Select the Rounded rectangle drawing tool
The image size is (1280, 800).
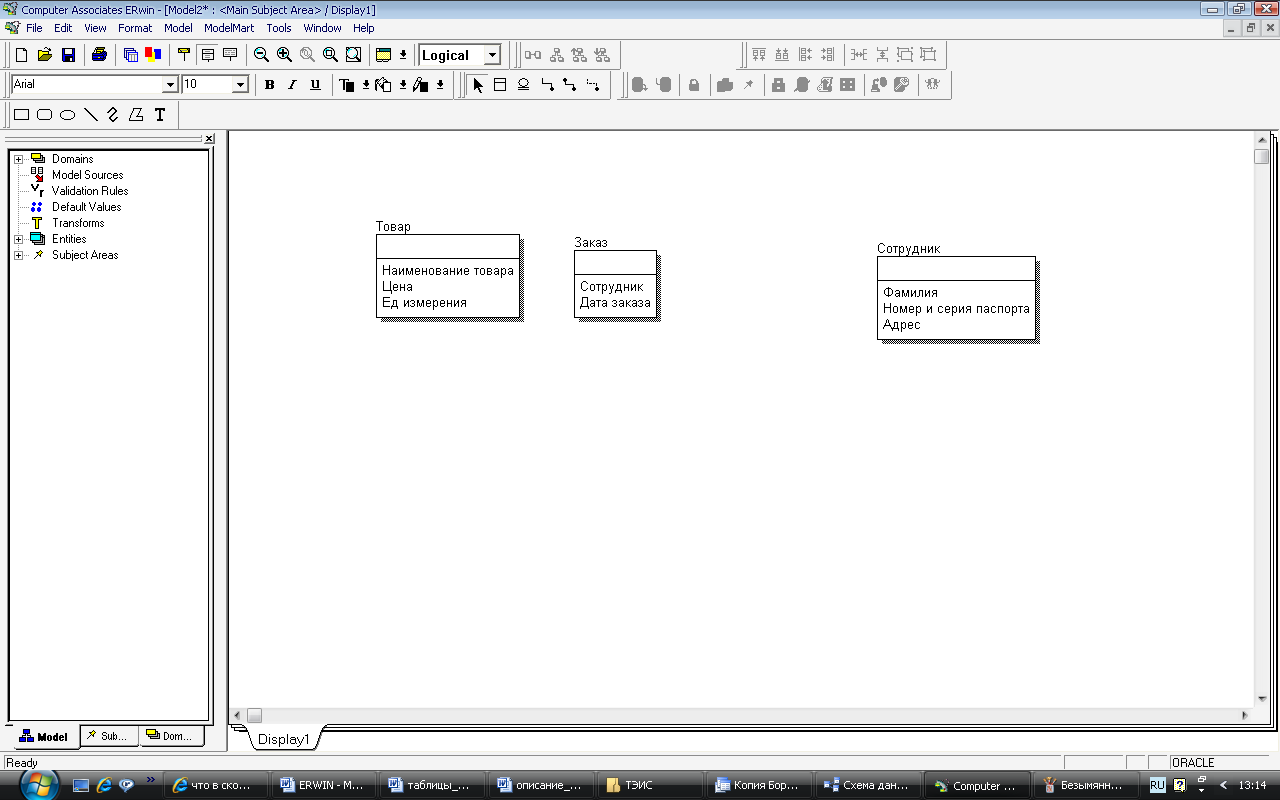(x=44, y=115)
